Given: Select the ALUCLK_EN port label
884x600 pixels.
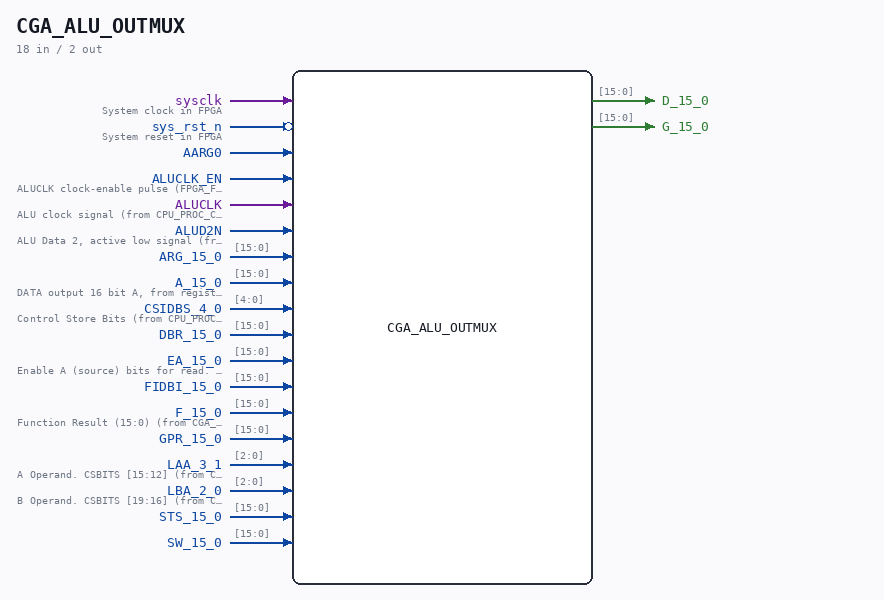Looking at the screenshot, I should coord(187,178).
